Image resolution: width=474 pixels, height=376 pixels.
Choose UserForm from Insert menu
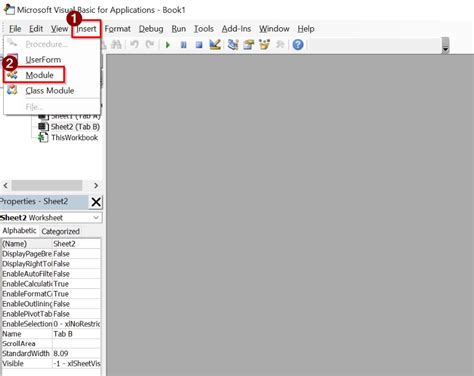pyautogui.click(x=43, y=60)
